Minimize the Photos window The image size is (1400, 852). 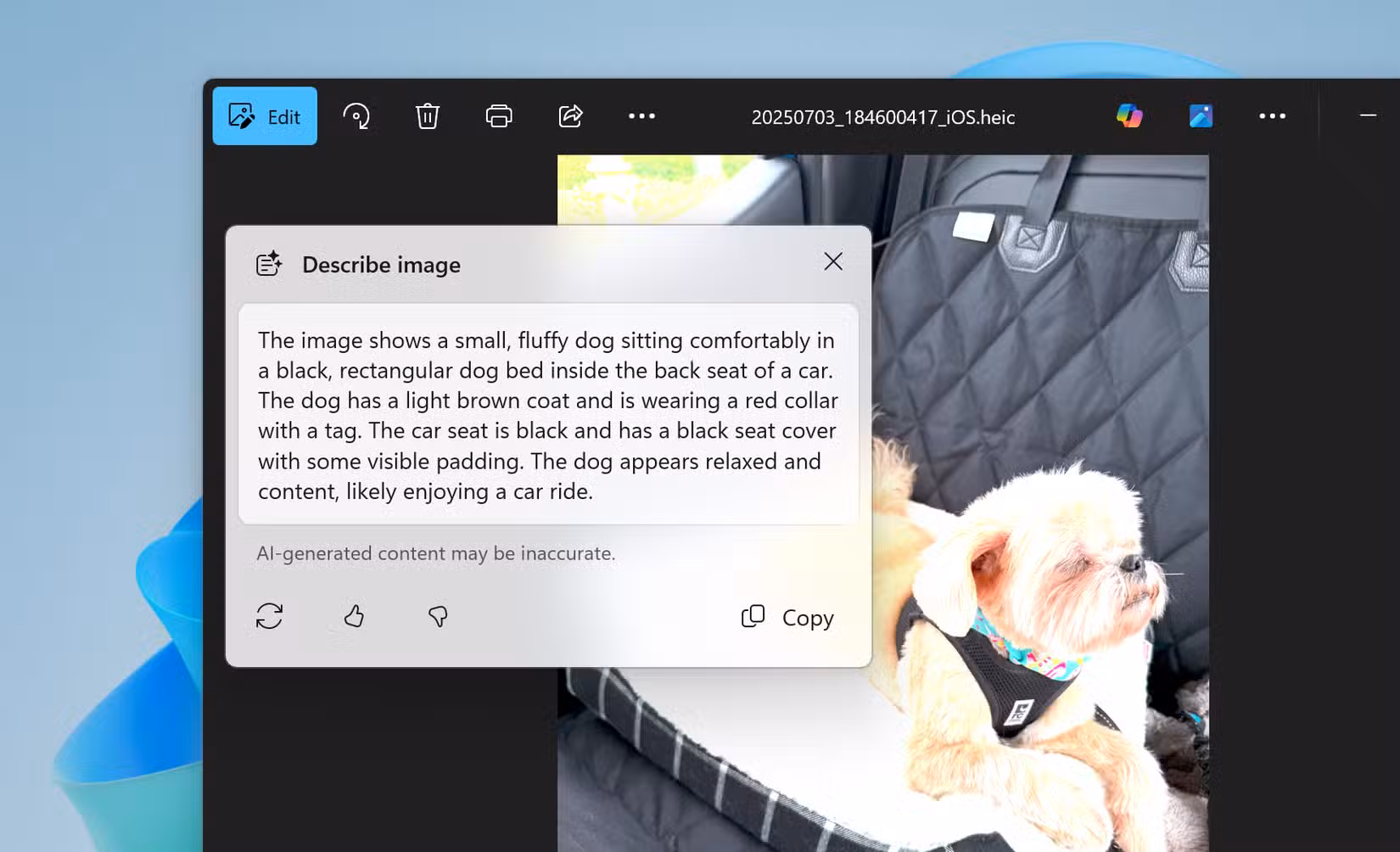click(1368, 115)
